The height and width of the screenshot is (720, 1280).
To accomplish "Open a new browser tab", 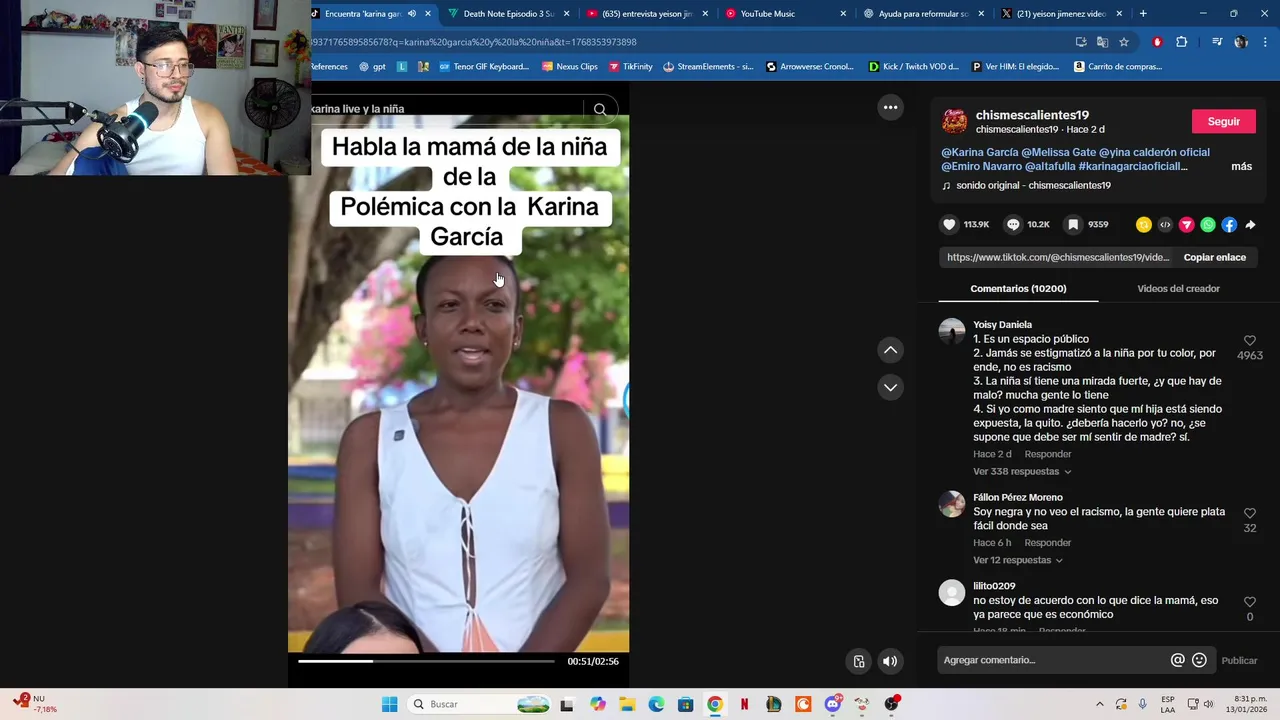I will pos(1143,14).
